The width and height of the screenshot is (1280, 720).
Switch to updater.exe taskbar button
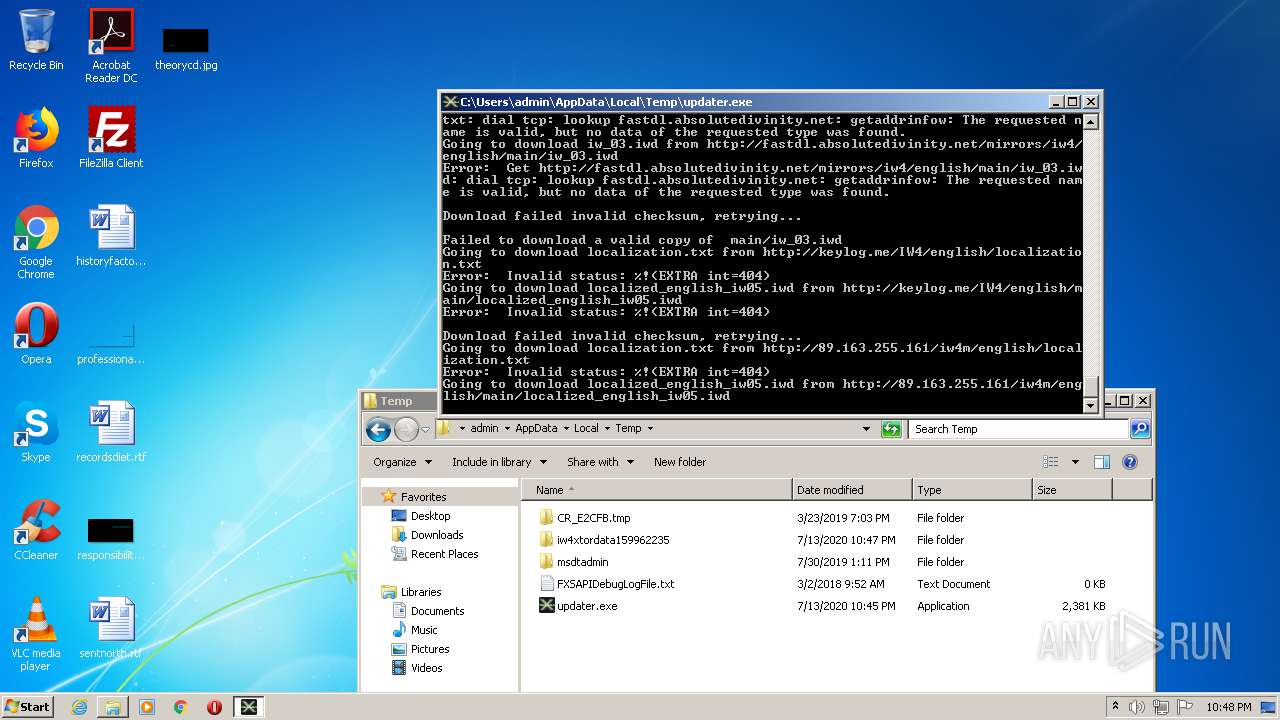click(x=248, y=707)
